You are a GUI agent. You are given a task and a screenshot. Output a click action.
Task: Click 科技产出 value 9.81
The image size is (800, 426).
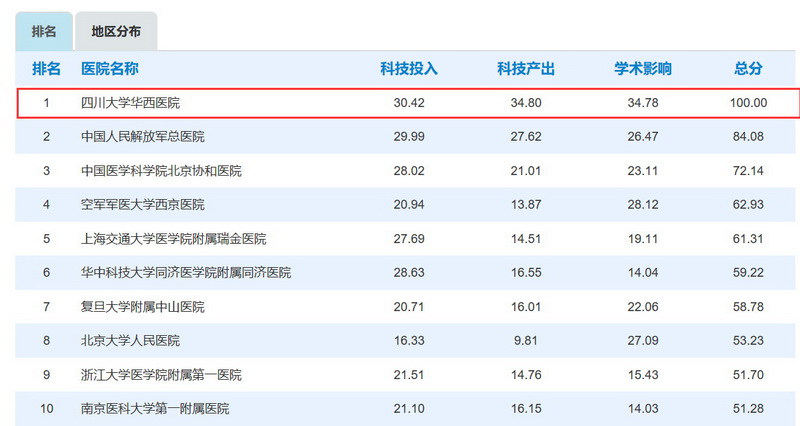(x=526, y=340)
